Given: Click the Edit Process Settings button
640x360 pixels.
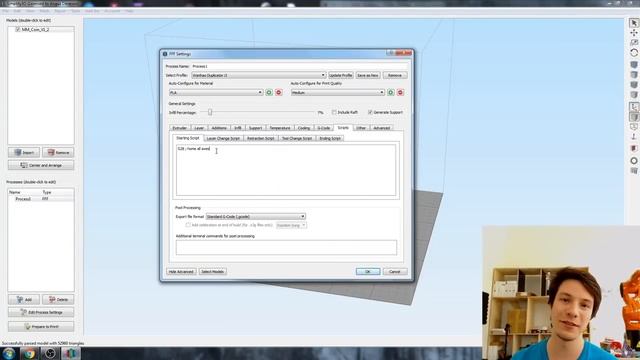Looking at the screenshot, I should point(41,312).
